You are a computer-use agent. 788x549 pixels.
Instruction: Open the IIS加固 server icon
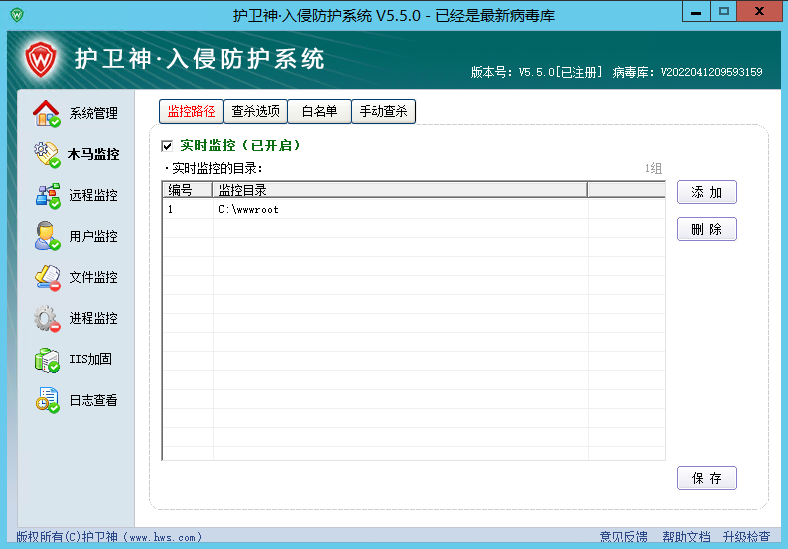(x=47, y=360)
